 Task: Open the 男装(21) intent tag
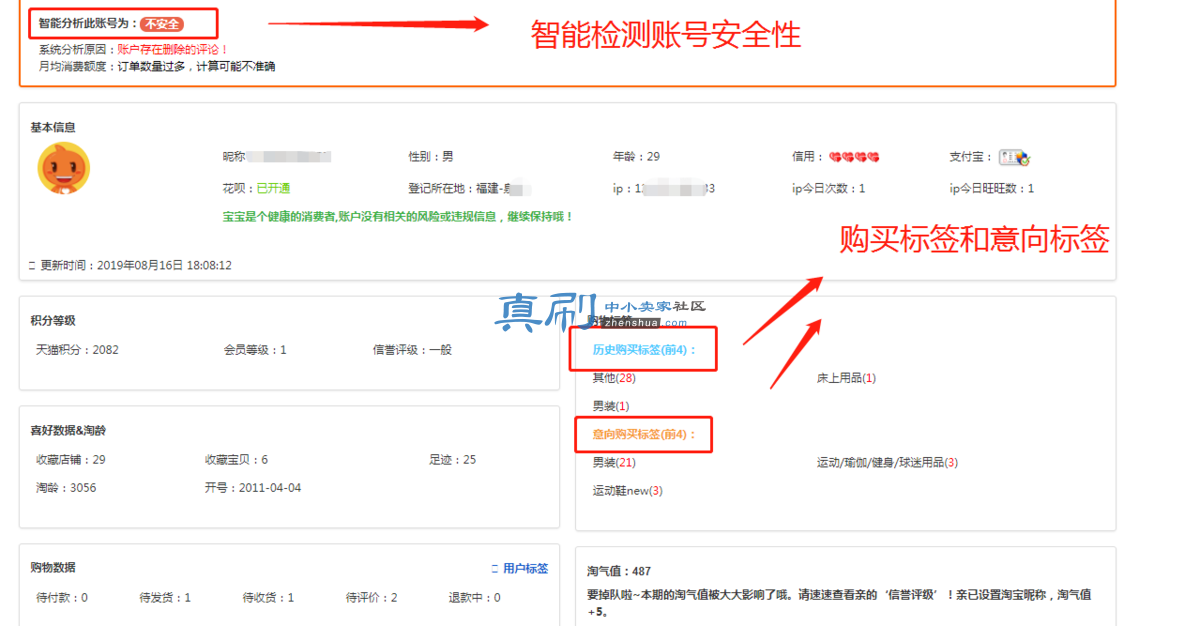pyautogui.click(x=614, y=462)
